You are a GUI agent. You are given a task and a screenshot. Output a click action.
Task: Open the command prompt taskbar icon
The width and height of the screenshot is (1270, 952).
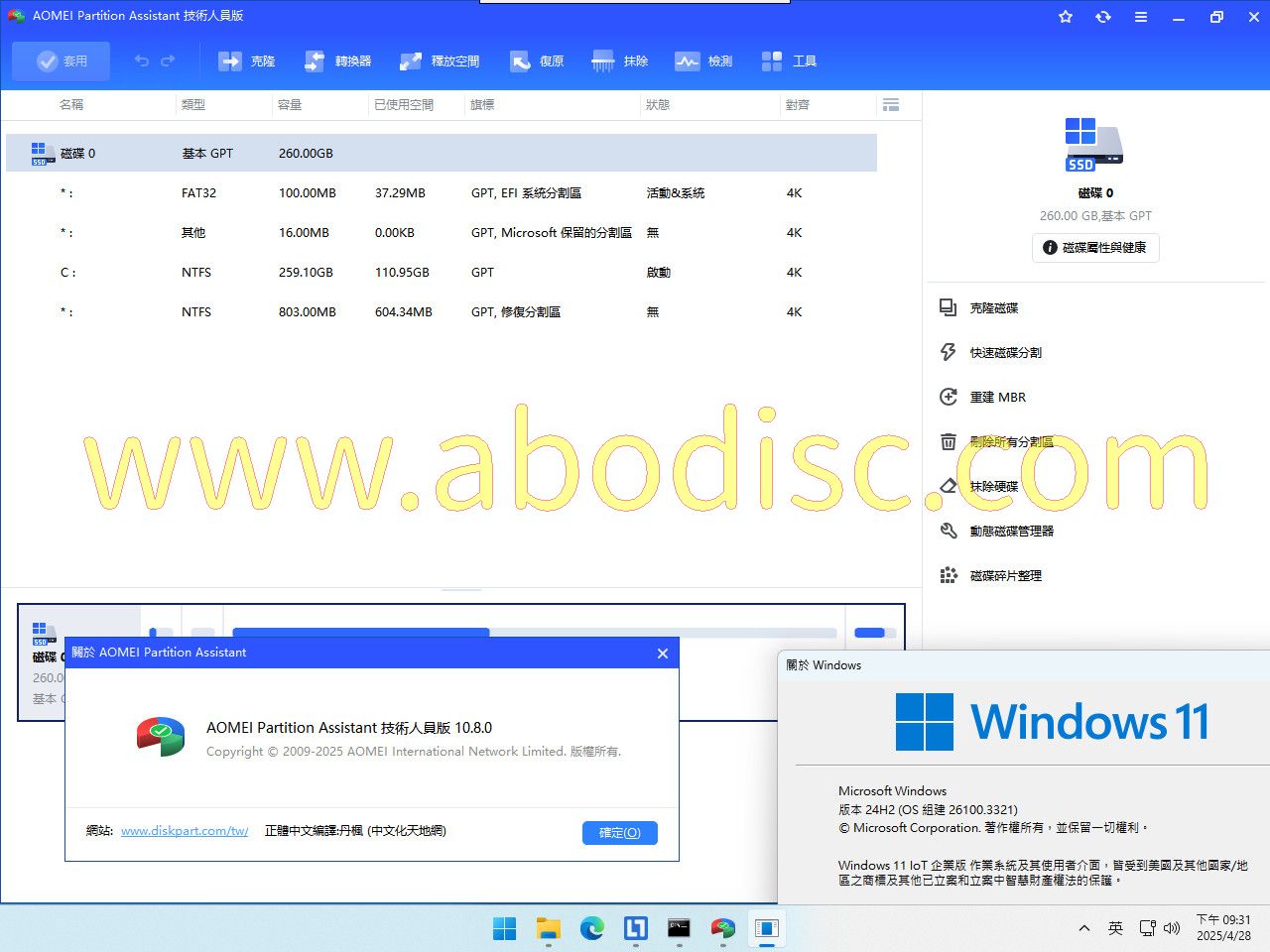coord(679,929)
